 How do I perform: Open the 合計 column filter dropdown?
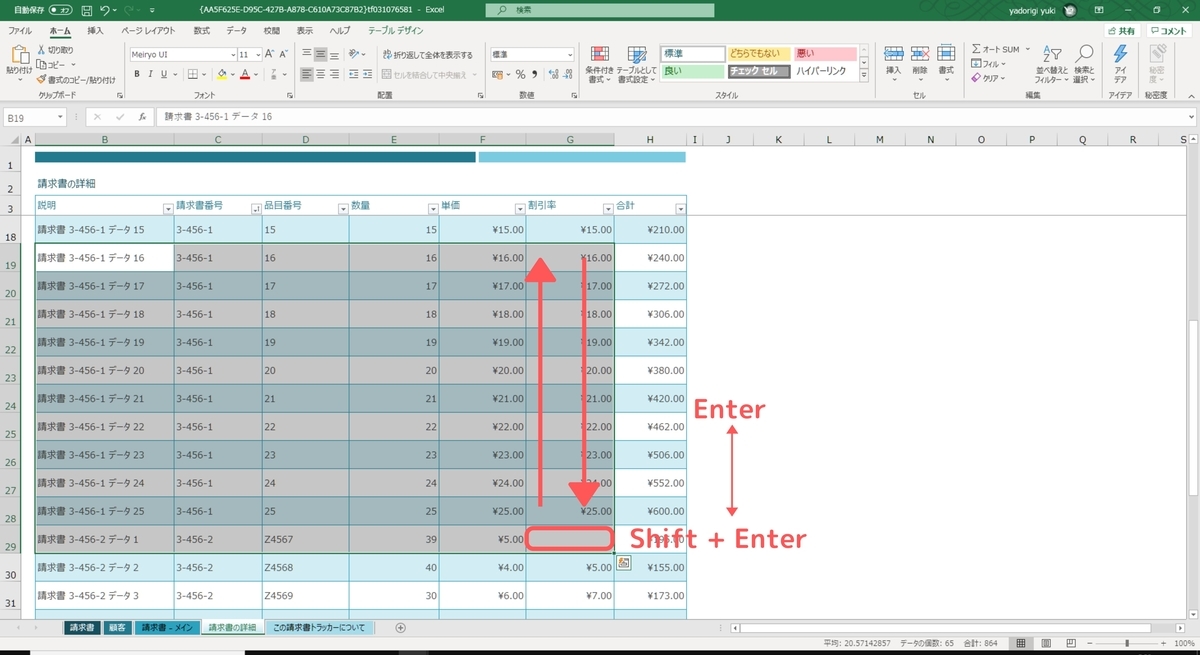tap(681, 209)
